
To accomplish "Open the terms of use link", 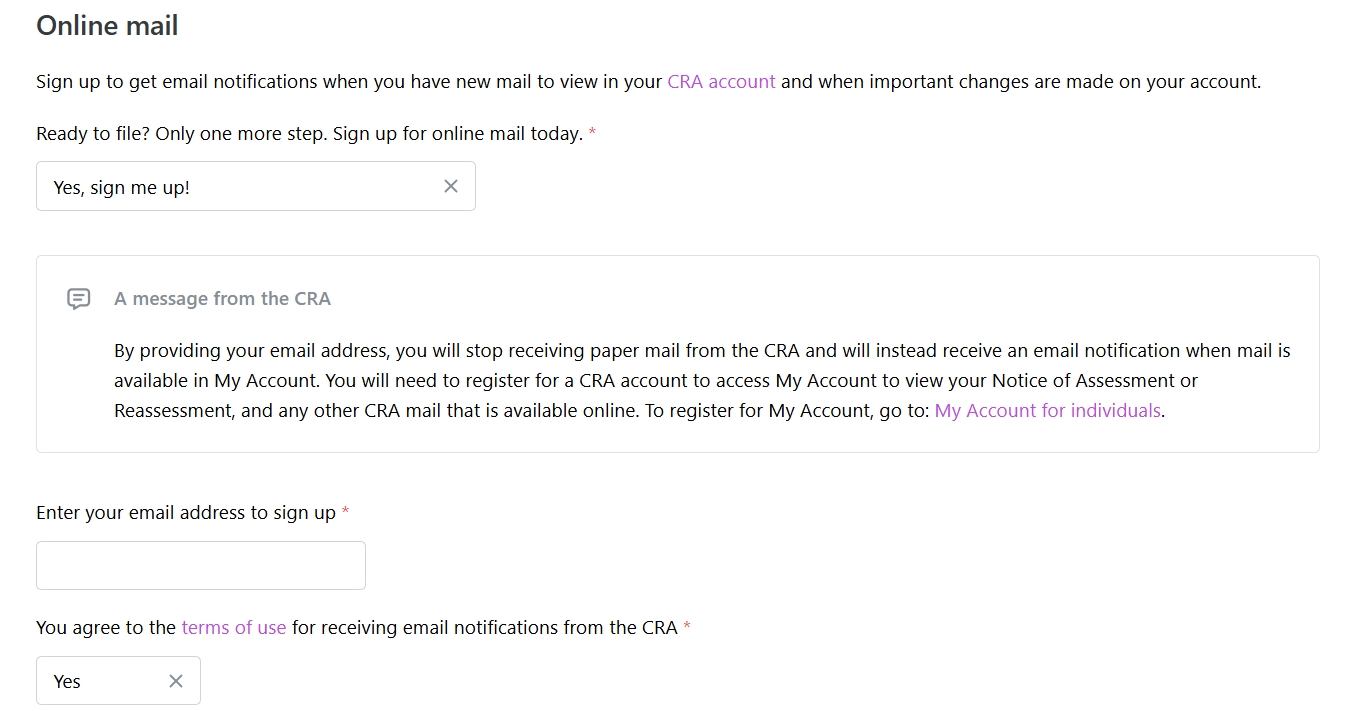I will pos(234,628).
